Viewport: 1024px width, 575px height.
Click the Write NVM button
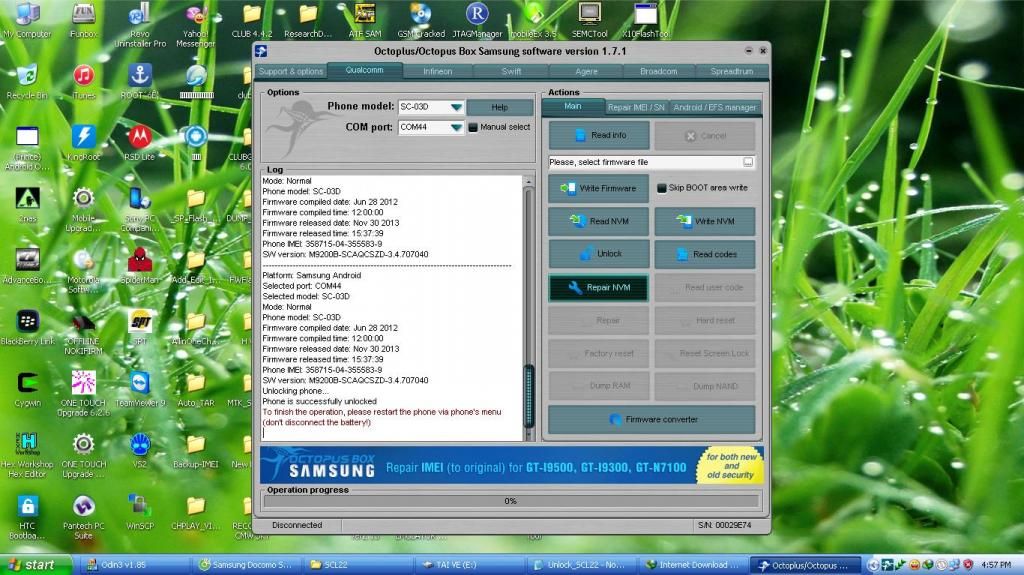705,222
